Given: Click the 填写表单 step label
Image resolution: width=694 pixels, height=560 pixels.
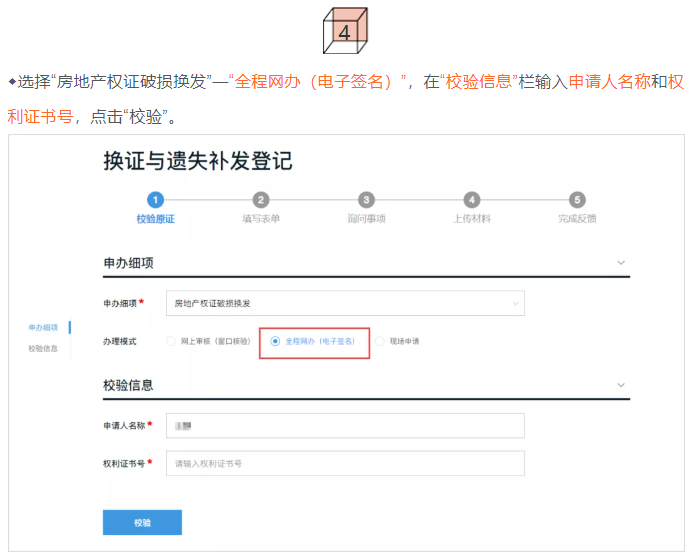Looking at the screenshot, I should (261, 218).
